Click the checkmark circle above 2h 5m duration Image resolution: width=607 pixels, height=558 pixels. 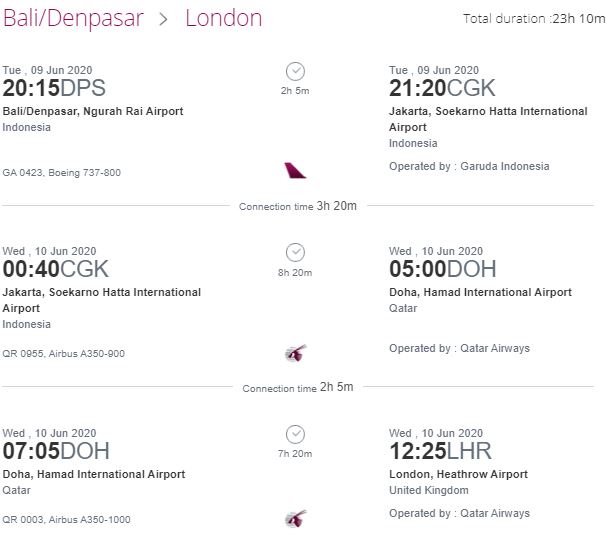pos(295,71)
